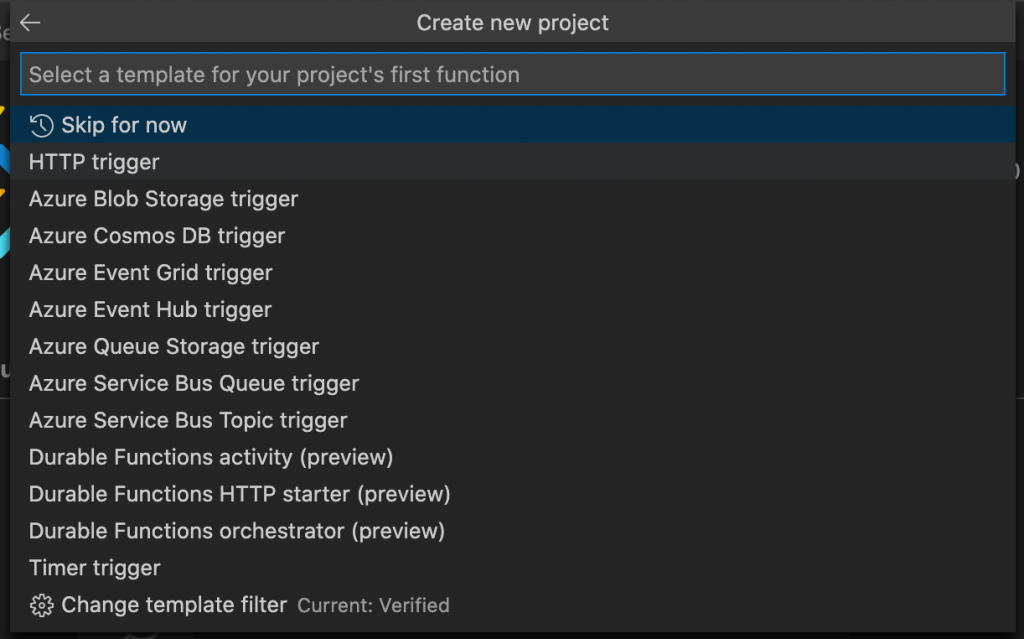Select Azure Blob Storage trigger
The width and height of the screenshot is (1024, 639).
pos(163,199)
